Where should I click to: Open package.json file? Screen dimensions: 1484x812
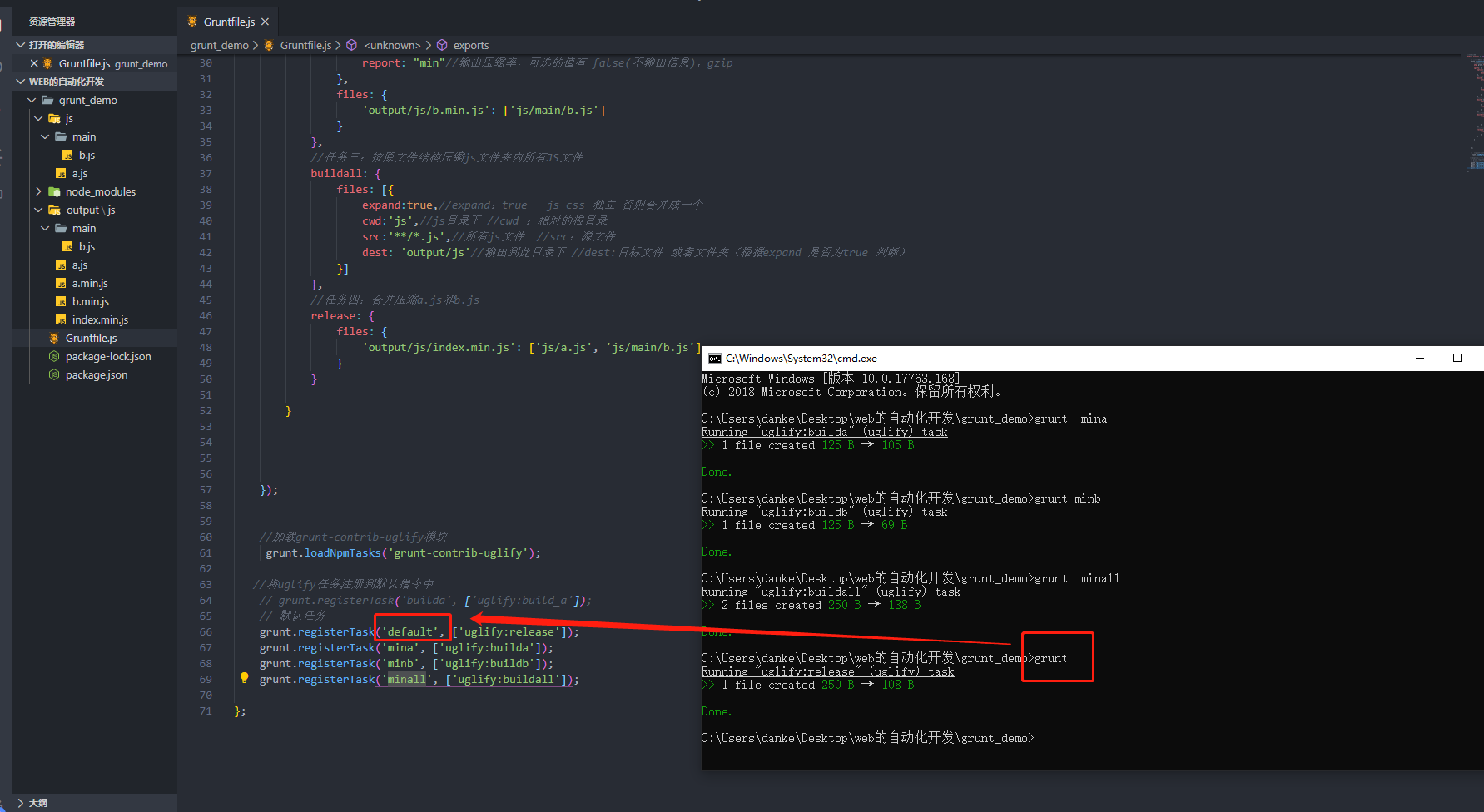pos(97,374)
